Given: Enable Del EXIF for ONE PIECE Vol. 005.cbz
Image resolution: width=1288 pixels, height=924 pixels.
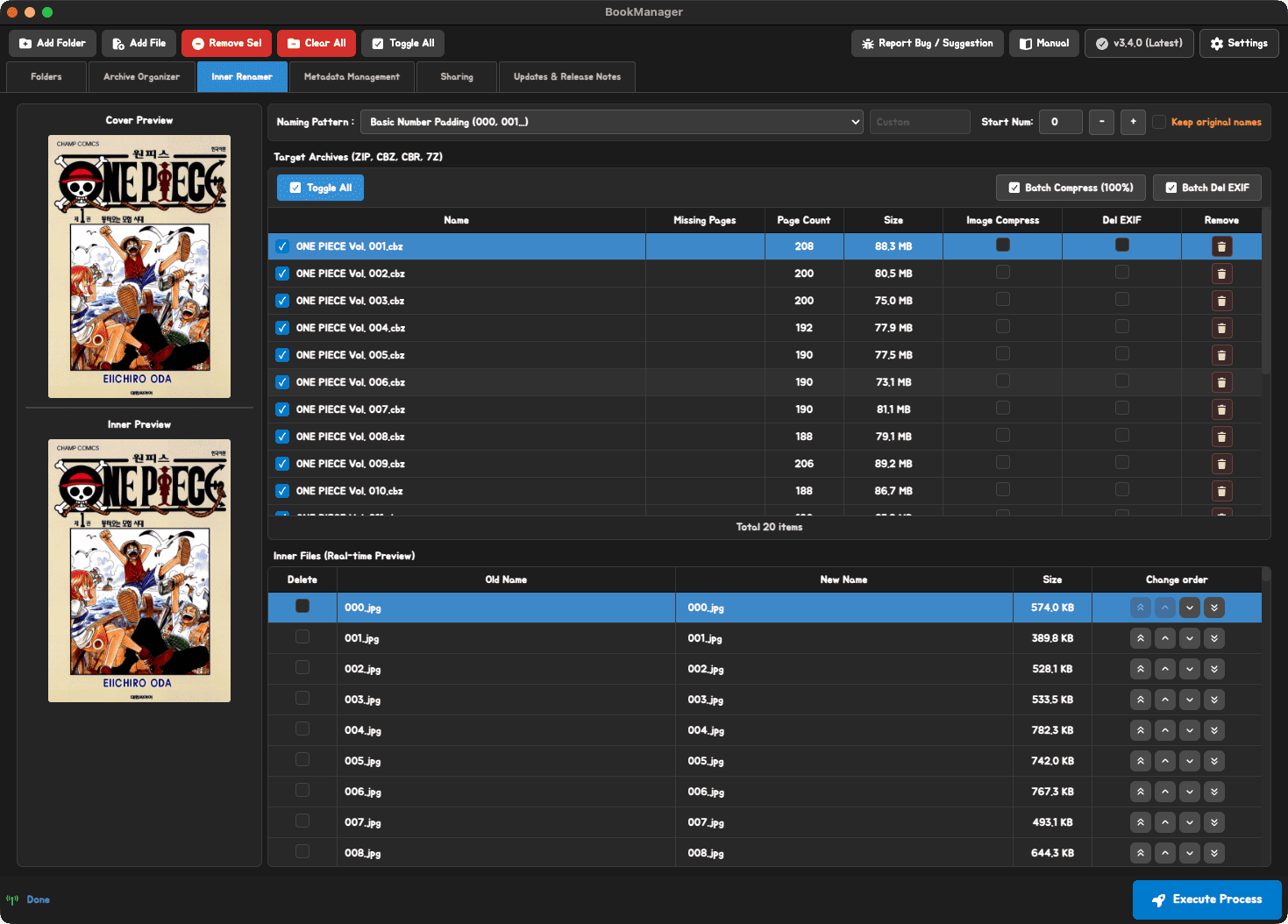Looking at the screenshot, I should 1122,354.
